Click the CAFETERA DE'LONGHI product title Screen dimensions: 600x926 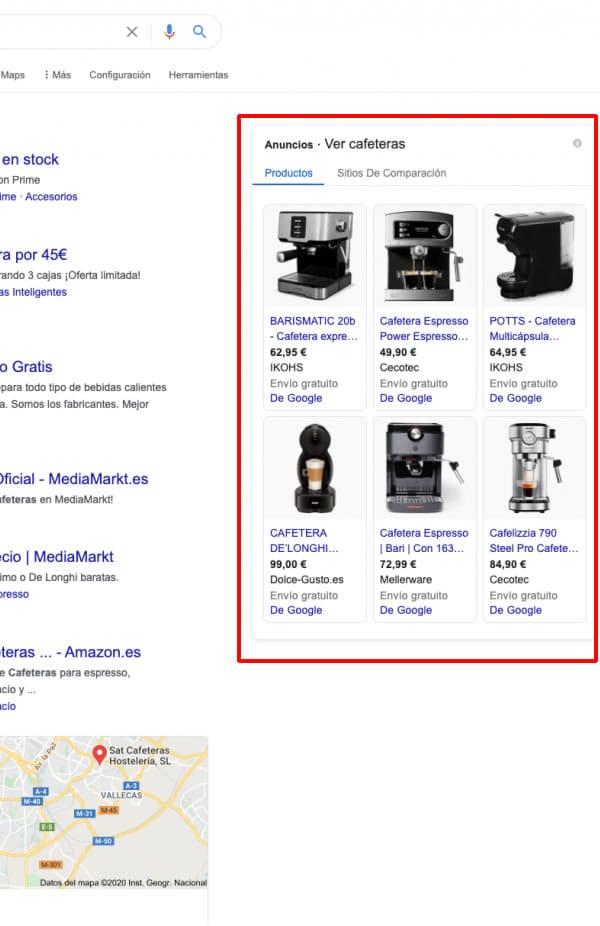tap(304, 540)
